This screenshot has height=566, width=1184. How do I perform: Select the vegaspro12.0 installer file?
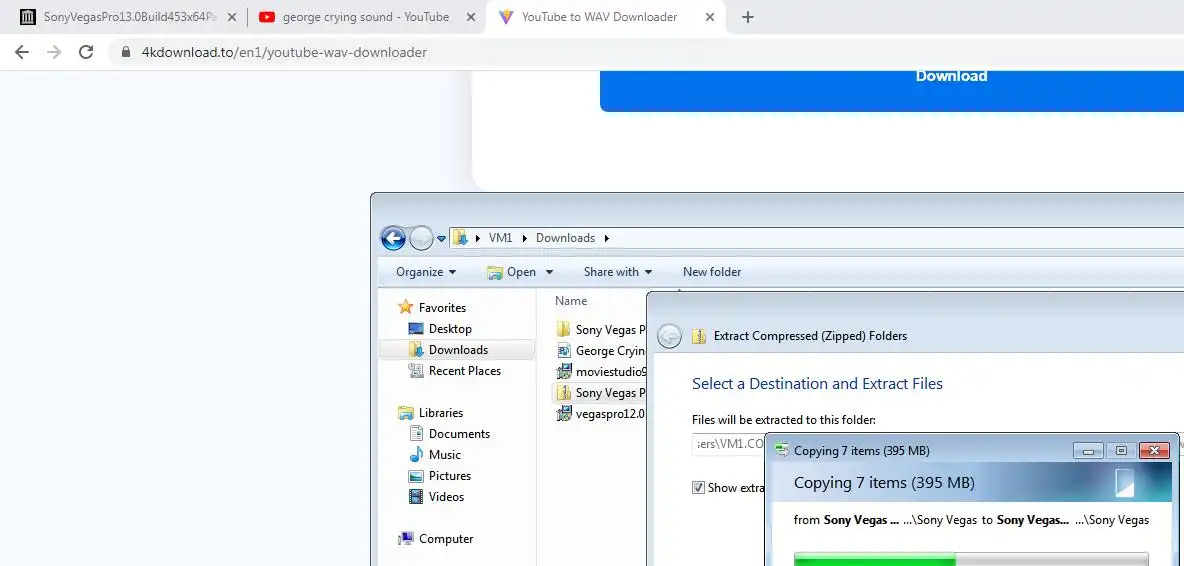pyautogui.click(x=600, y=414)
